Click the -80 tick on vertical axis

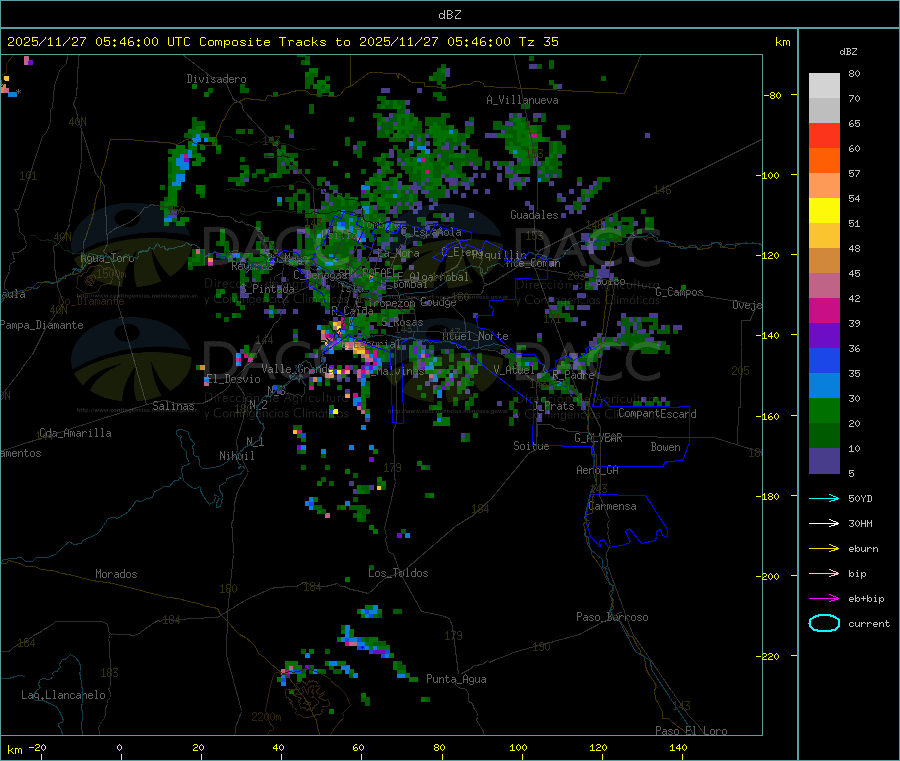773,95
